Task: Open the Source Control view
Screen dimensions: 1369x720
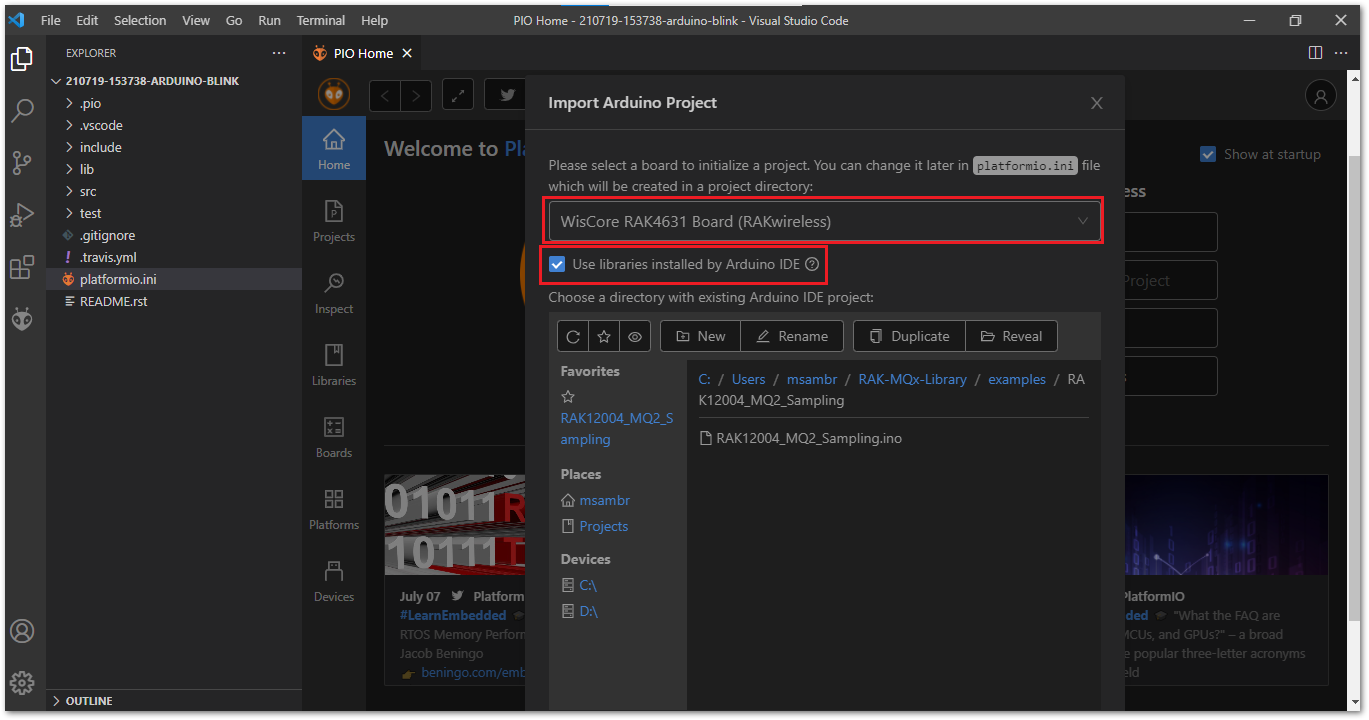Action: click(22, 162)
